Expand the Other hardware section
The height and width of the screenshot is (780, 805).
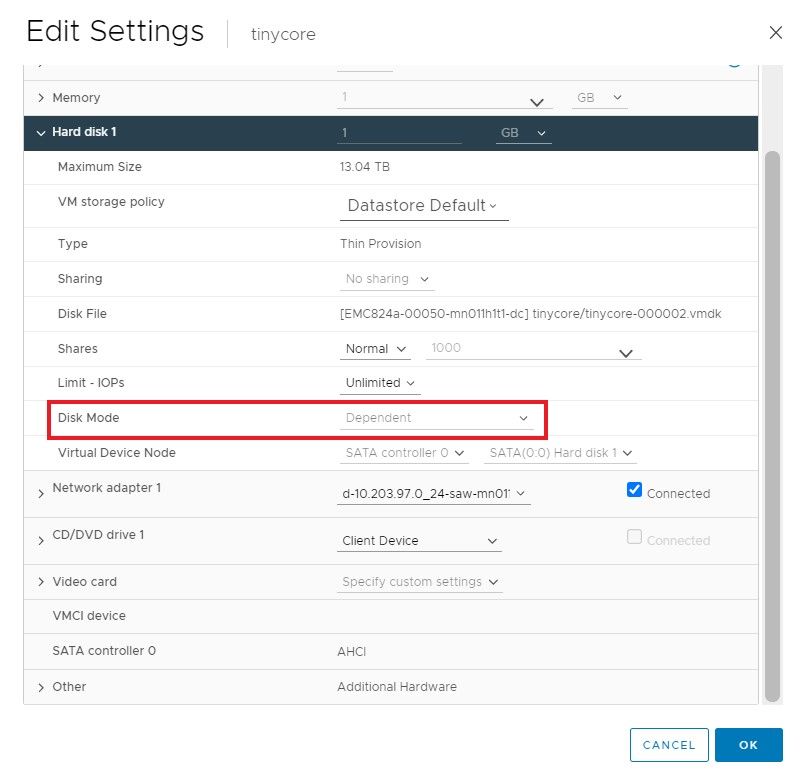41,687
